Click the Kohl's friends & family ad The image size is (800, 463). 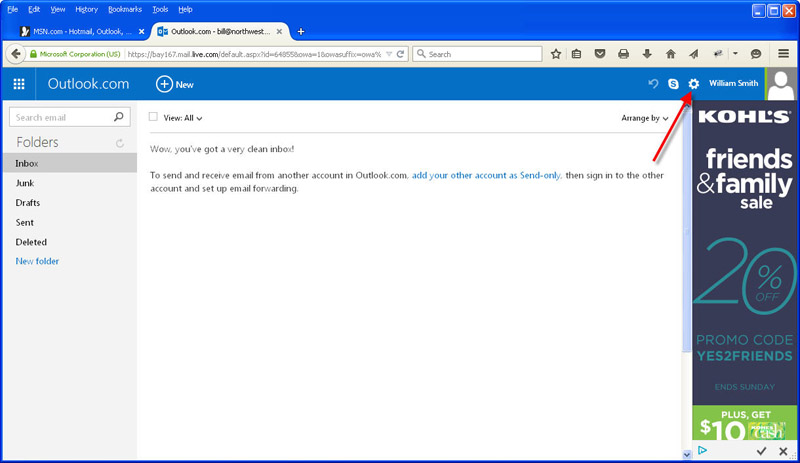[744, 271]
